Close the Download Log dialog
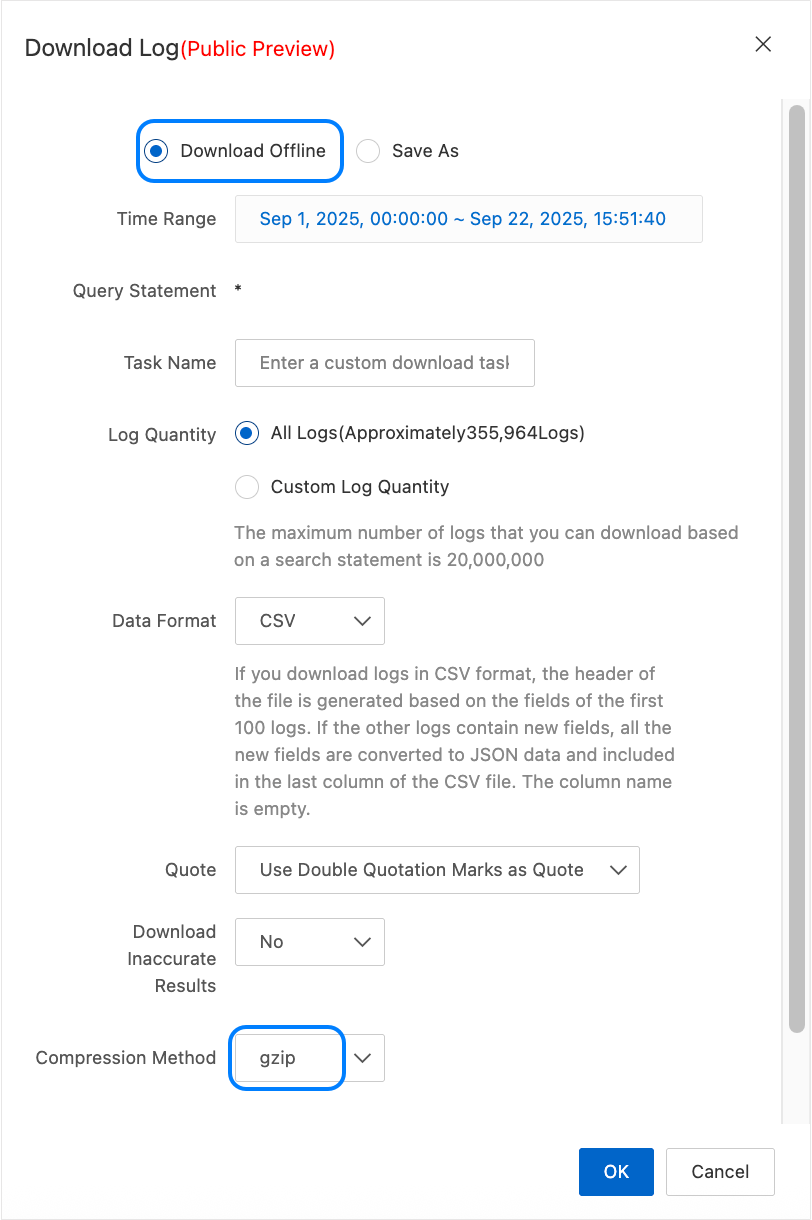812x1220 pixels. (x=763, y=44)
